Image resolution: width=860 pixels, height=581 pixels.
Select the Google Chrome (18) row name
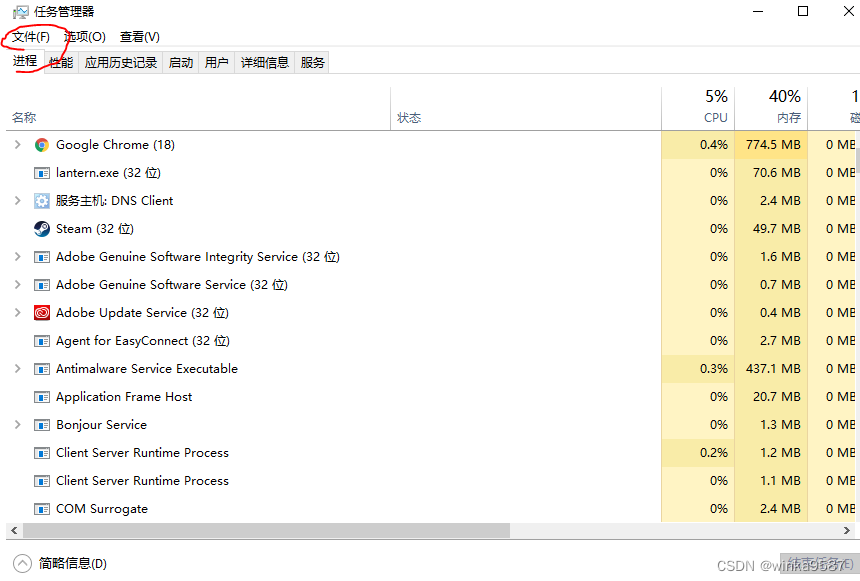[115, 145]
